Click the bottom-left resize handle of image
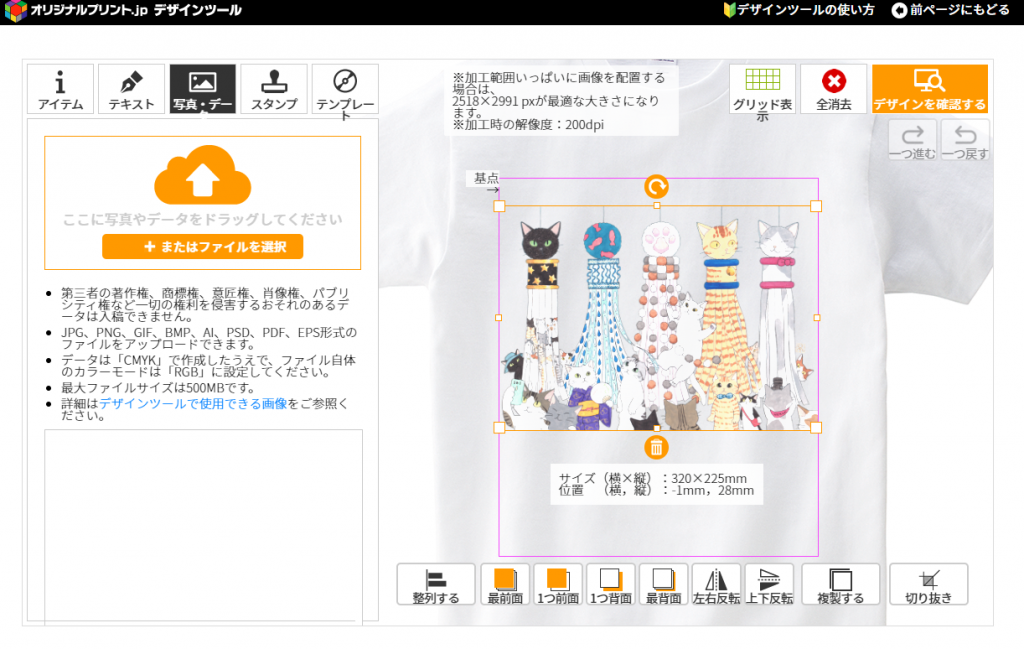This screenshot has height=649, width=1024. coord(499,428)
